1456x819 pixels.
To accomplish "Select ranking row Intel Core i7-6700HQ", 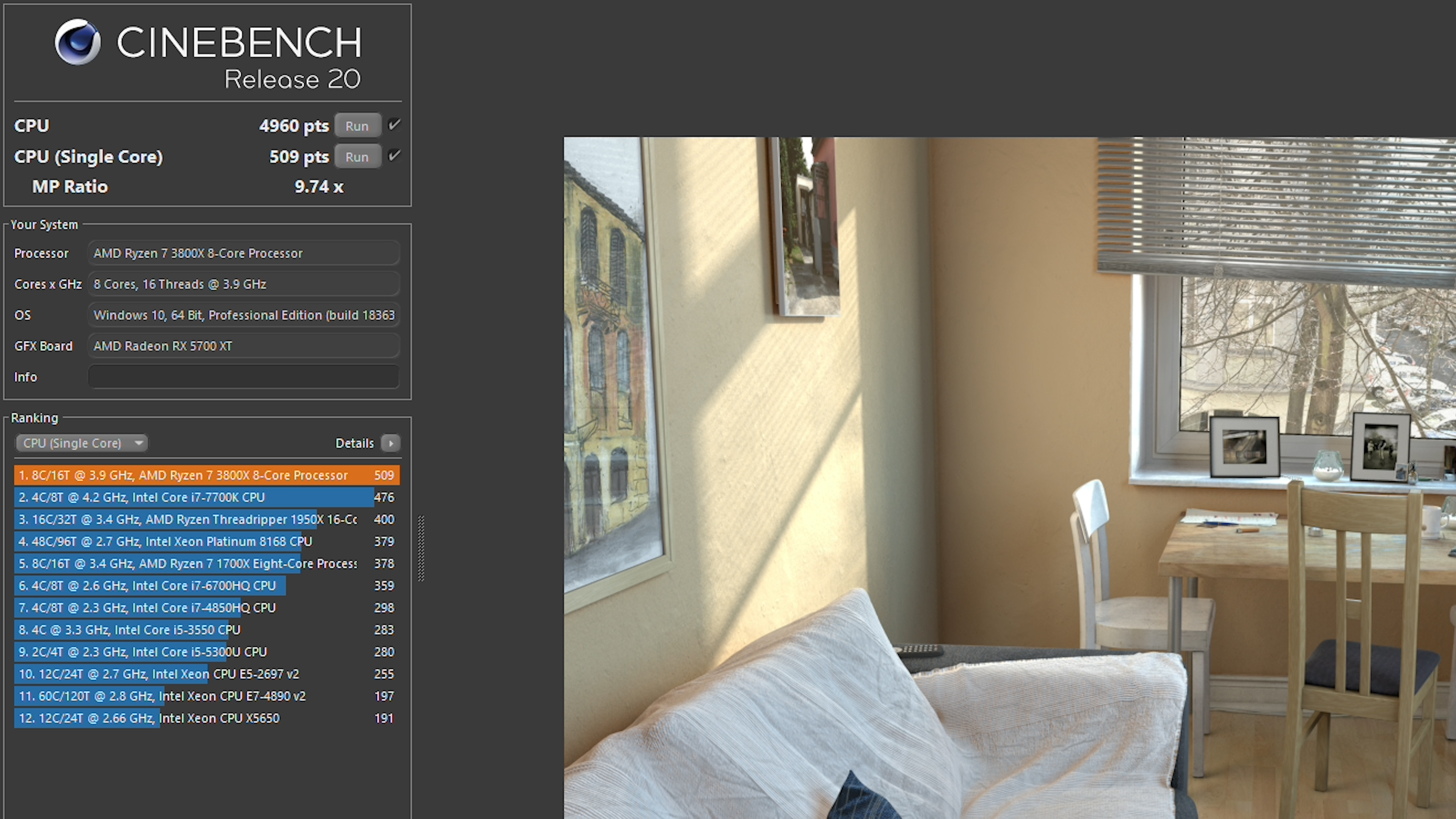I will pos(207,585).
